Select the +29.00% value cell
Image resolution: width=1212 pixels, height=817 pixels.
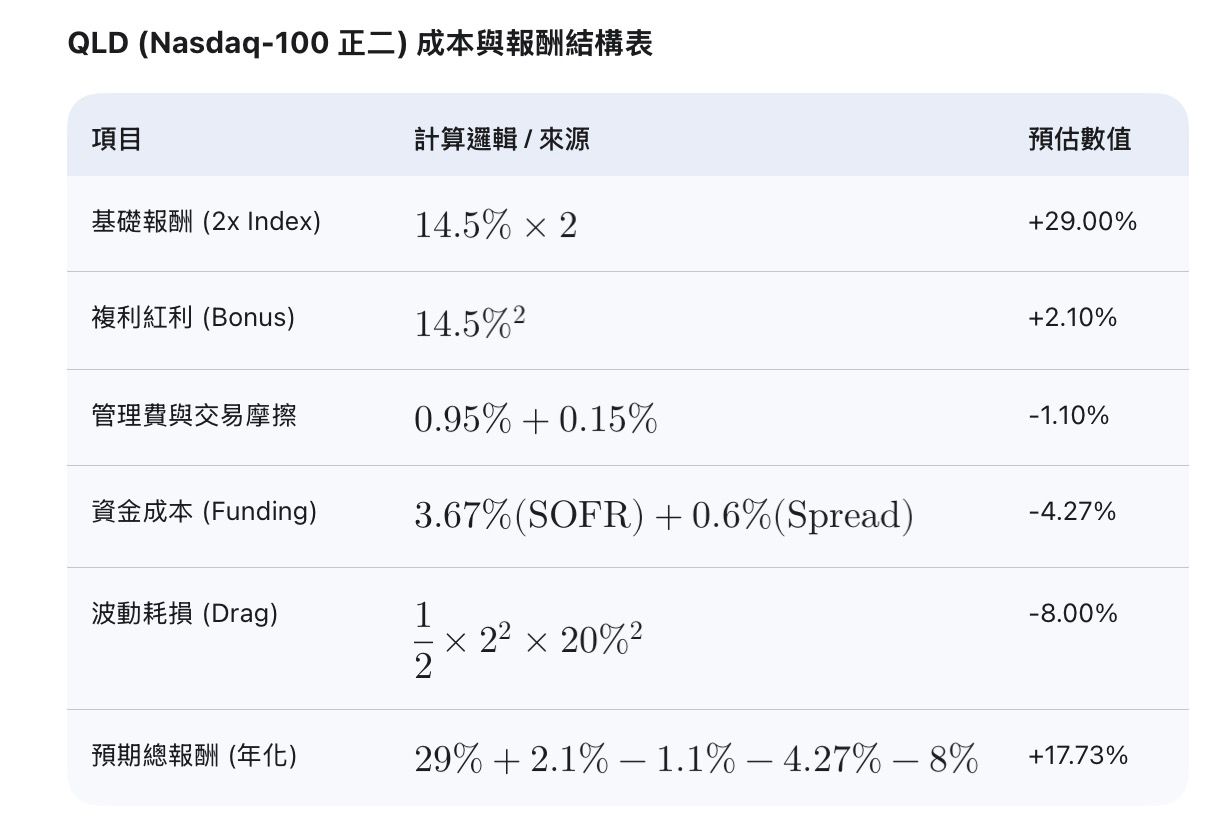(1082, 222)
